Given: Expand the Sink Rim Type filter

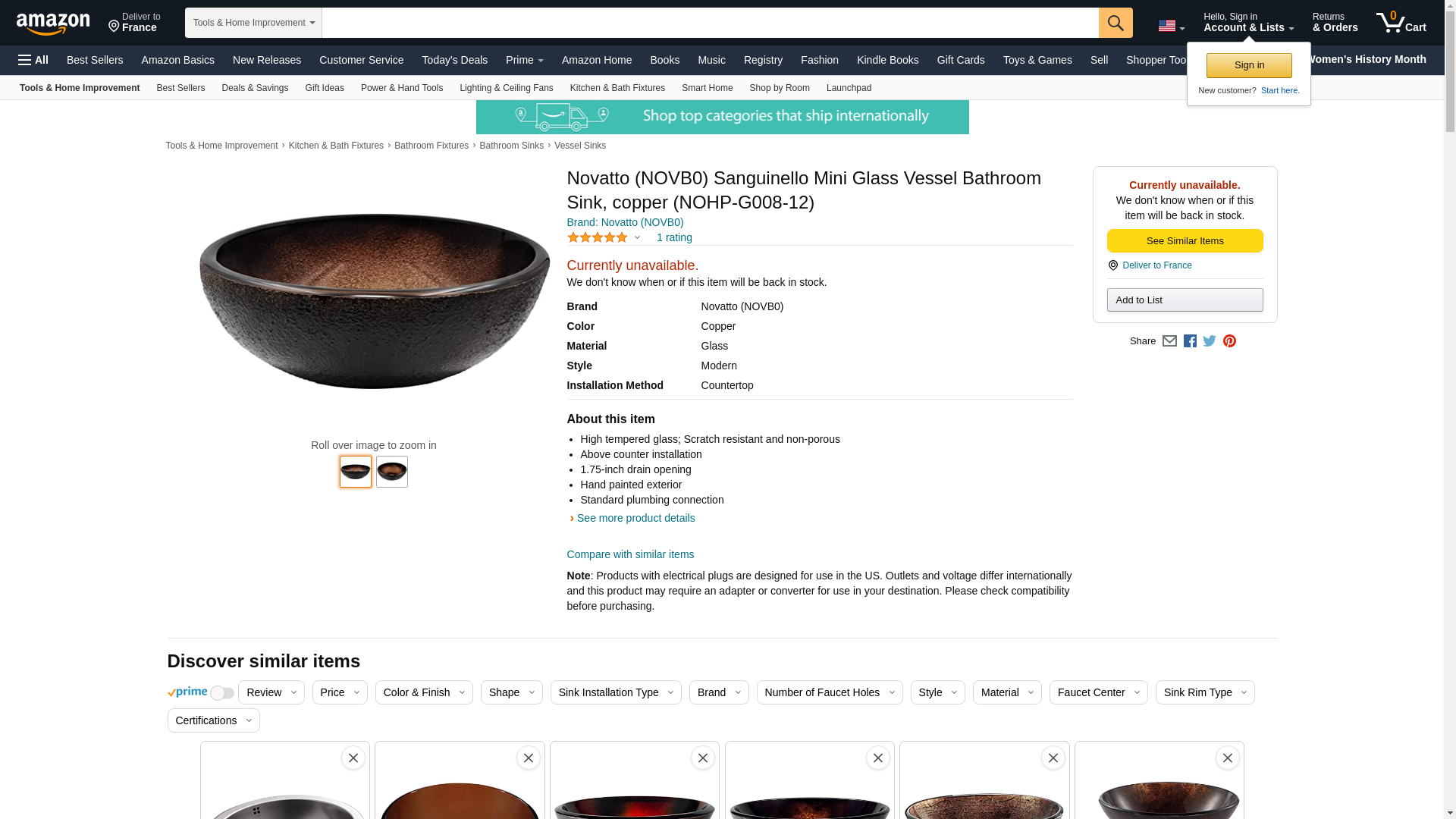Looking at the screenshot, I should tap(1204, 692).
